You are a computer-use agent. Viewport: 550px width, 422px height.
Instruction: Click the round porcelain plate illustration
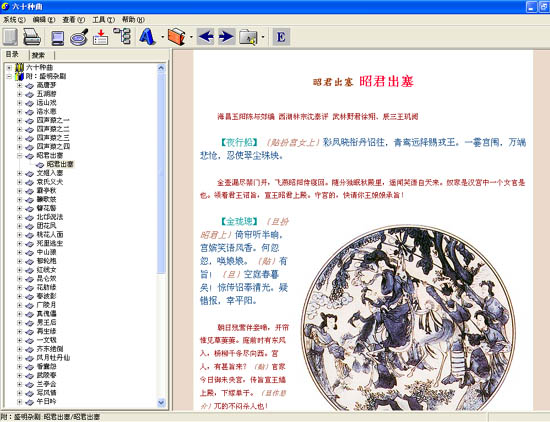click(x=409, y=318)
